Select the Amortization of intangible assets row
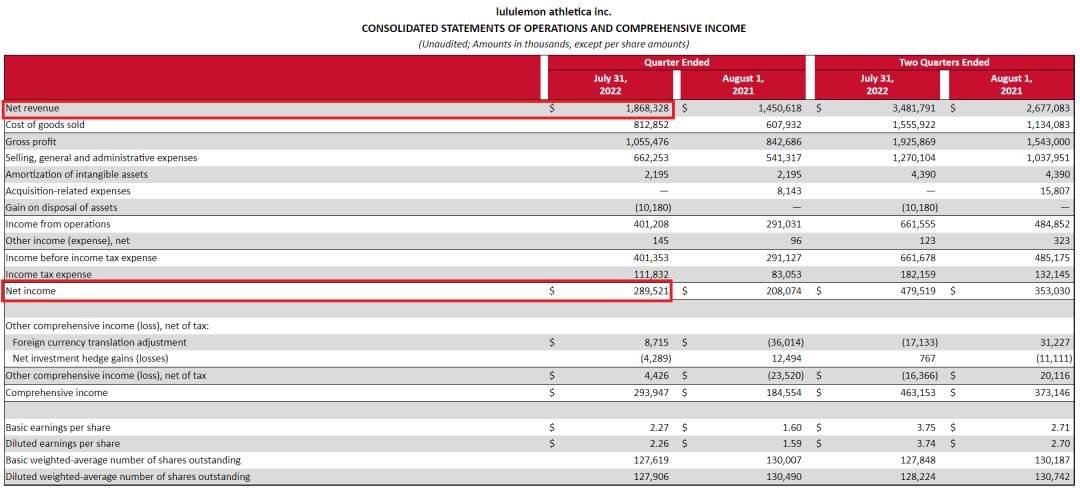 pyautogui.click(x=77, y=175)
